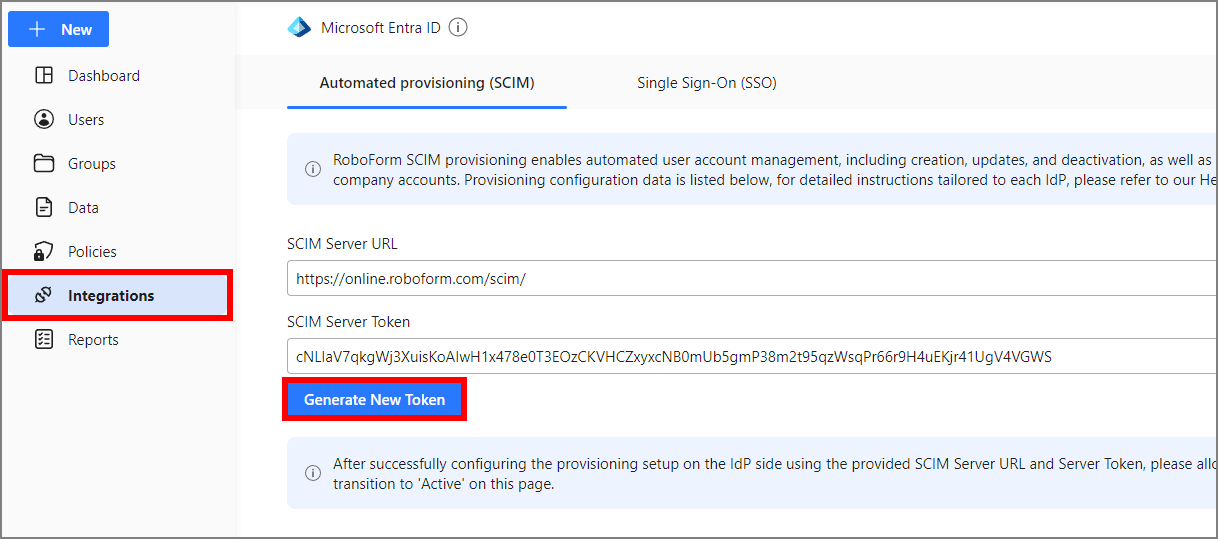Click info icon in RoboForm SCIM banner

[x=314, y=170]
